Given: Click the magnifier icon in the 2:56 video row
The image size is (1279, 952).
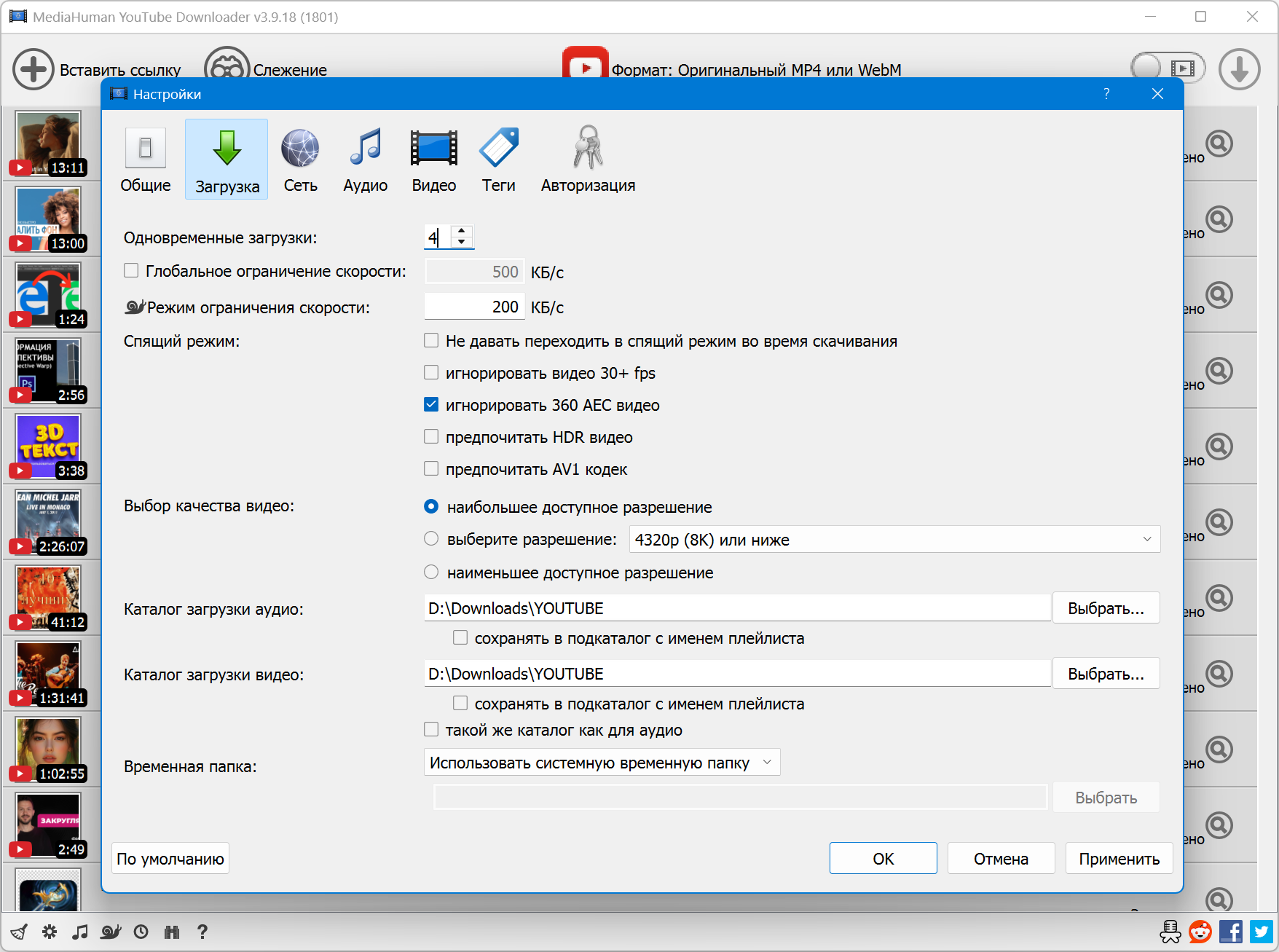Looking at the screenshot, I should [x=1219, y=371].
